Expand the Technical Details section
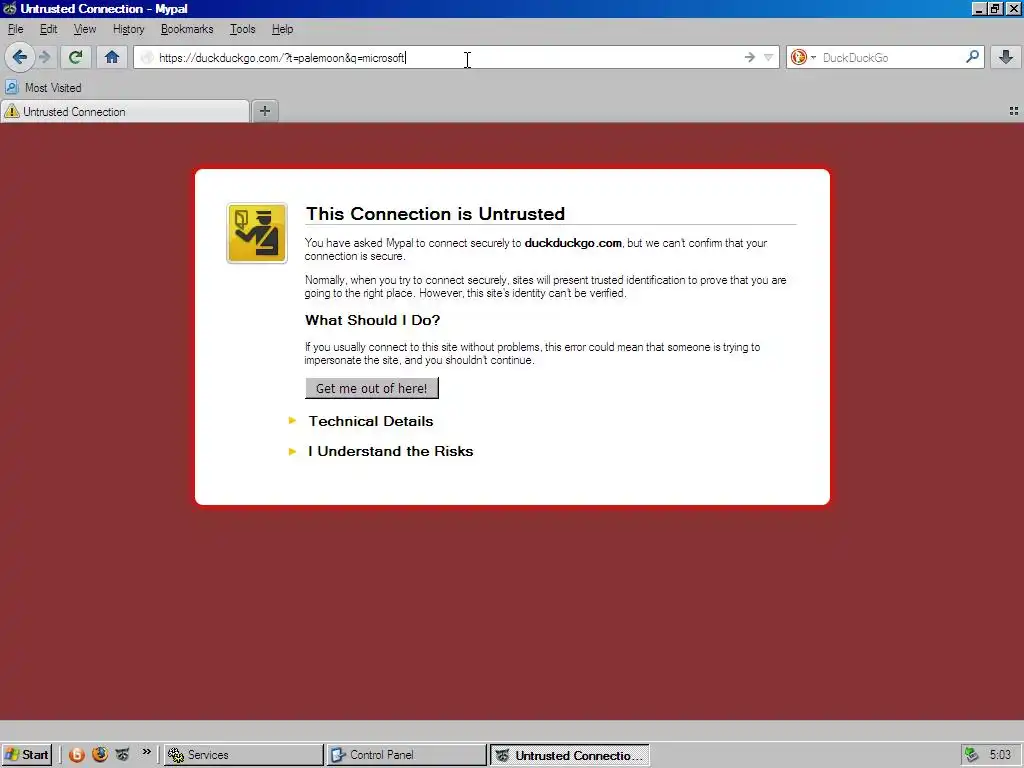 pyautogui.click(x=370, y=421)
